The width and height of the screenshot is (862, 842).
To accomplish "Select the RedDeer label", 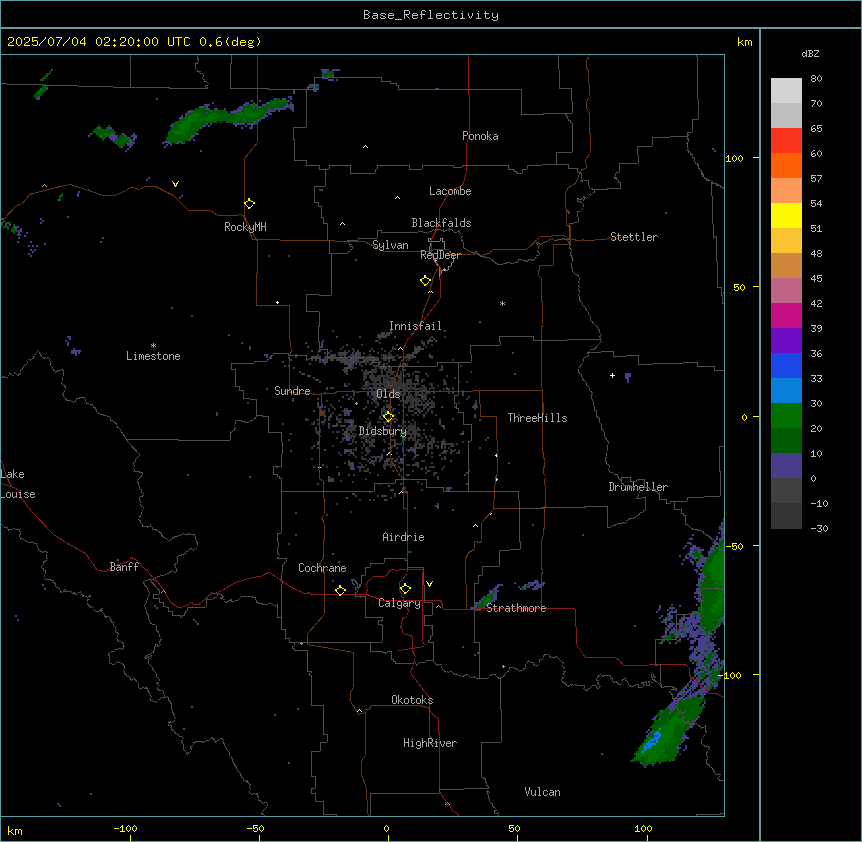I will 440,255.
